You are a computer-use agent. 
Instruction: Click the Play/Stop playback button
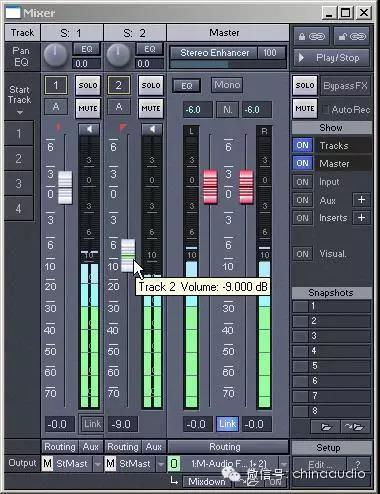coord(331,58)
